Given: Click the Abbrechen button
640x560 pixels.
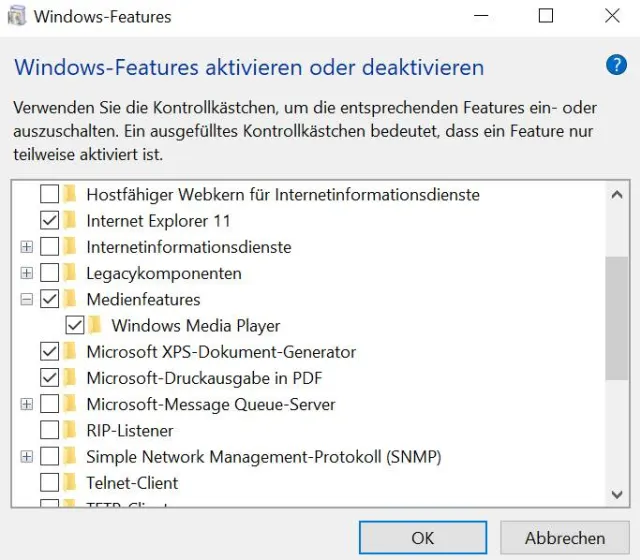Looking at the screenshot, I should coord(565,538).
